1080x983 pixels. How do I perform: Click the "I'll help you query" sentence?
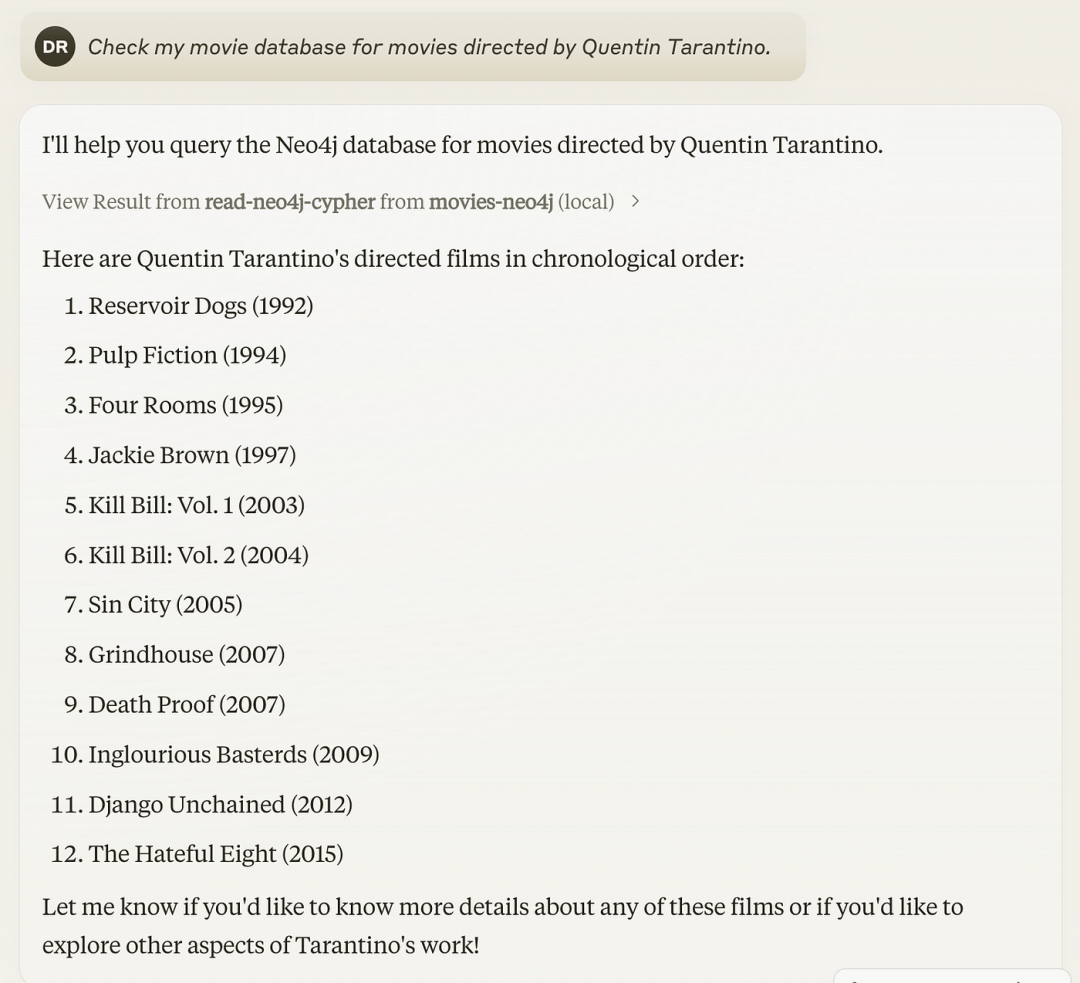pos(462,145)
